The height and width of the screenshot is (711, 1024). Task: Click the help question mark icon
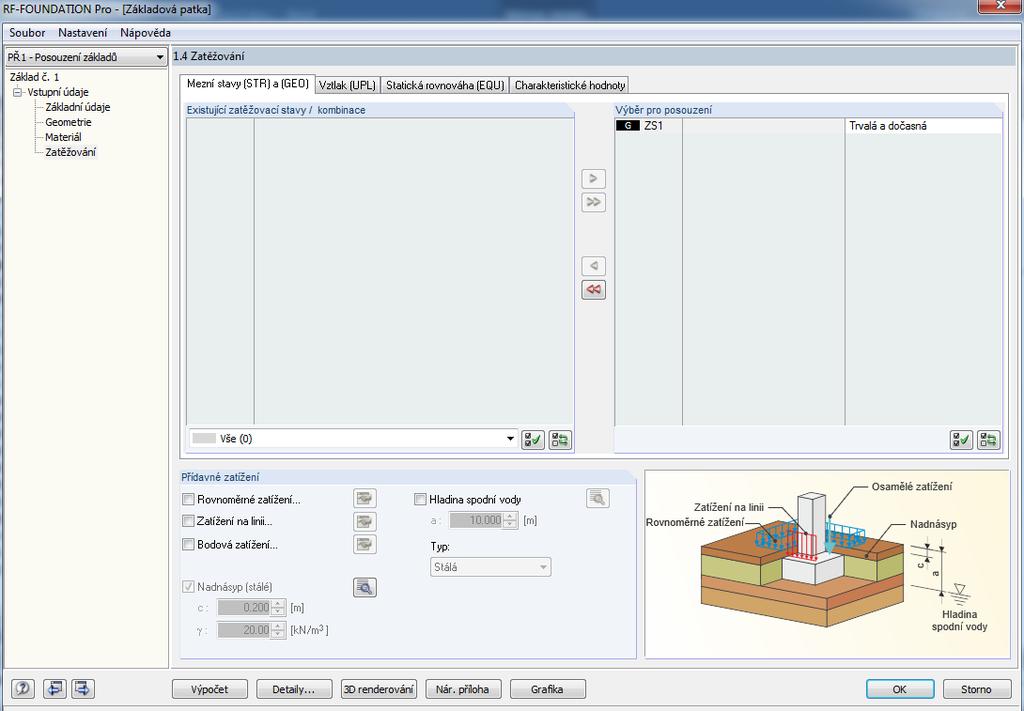(x=24, y=688)
